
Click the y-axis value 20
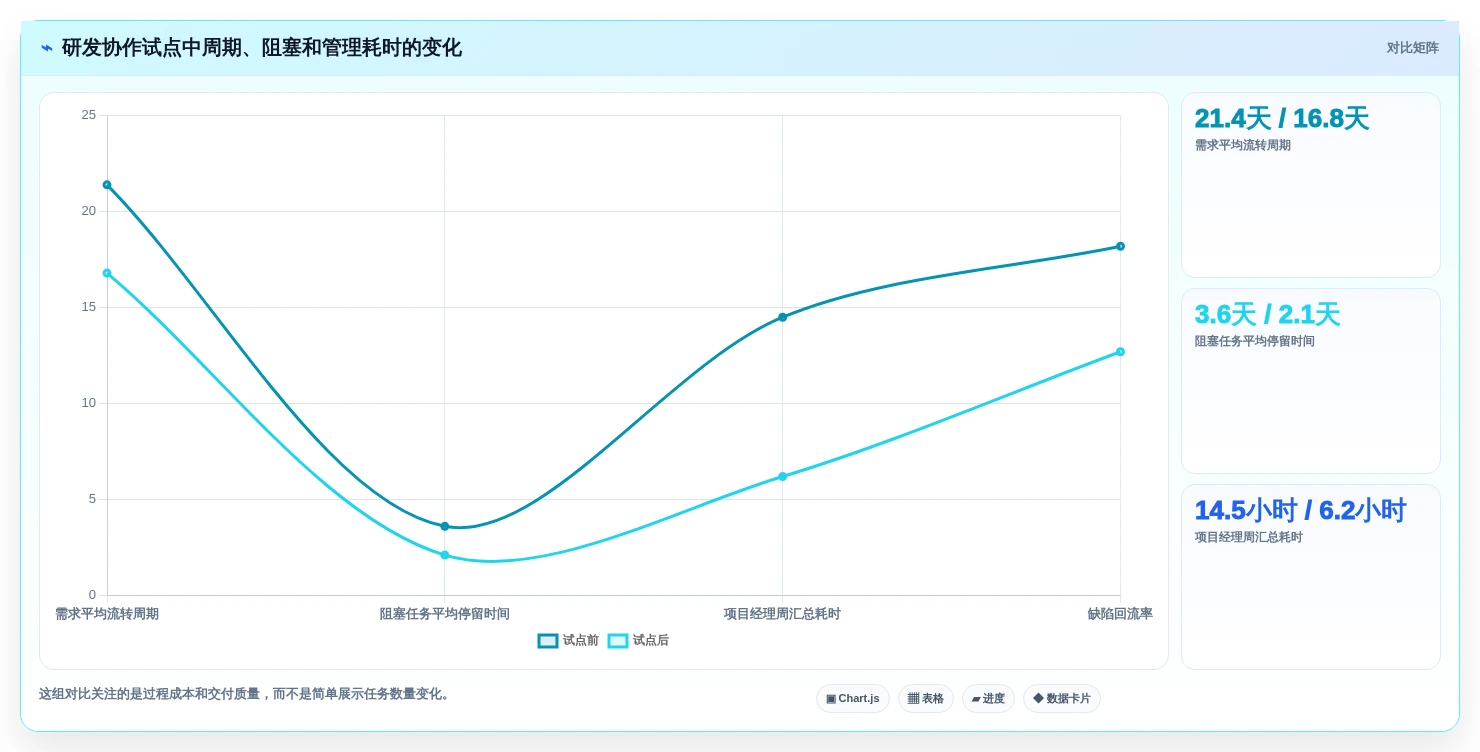pyautogui.click(x=89, y=211)
